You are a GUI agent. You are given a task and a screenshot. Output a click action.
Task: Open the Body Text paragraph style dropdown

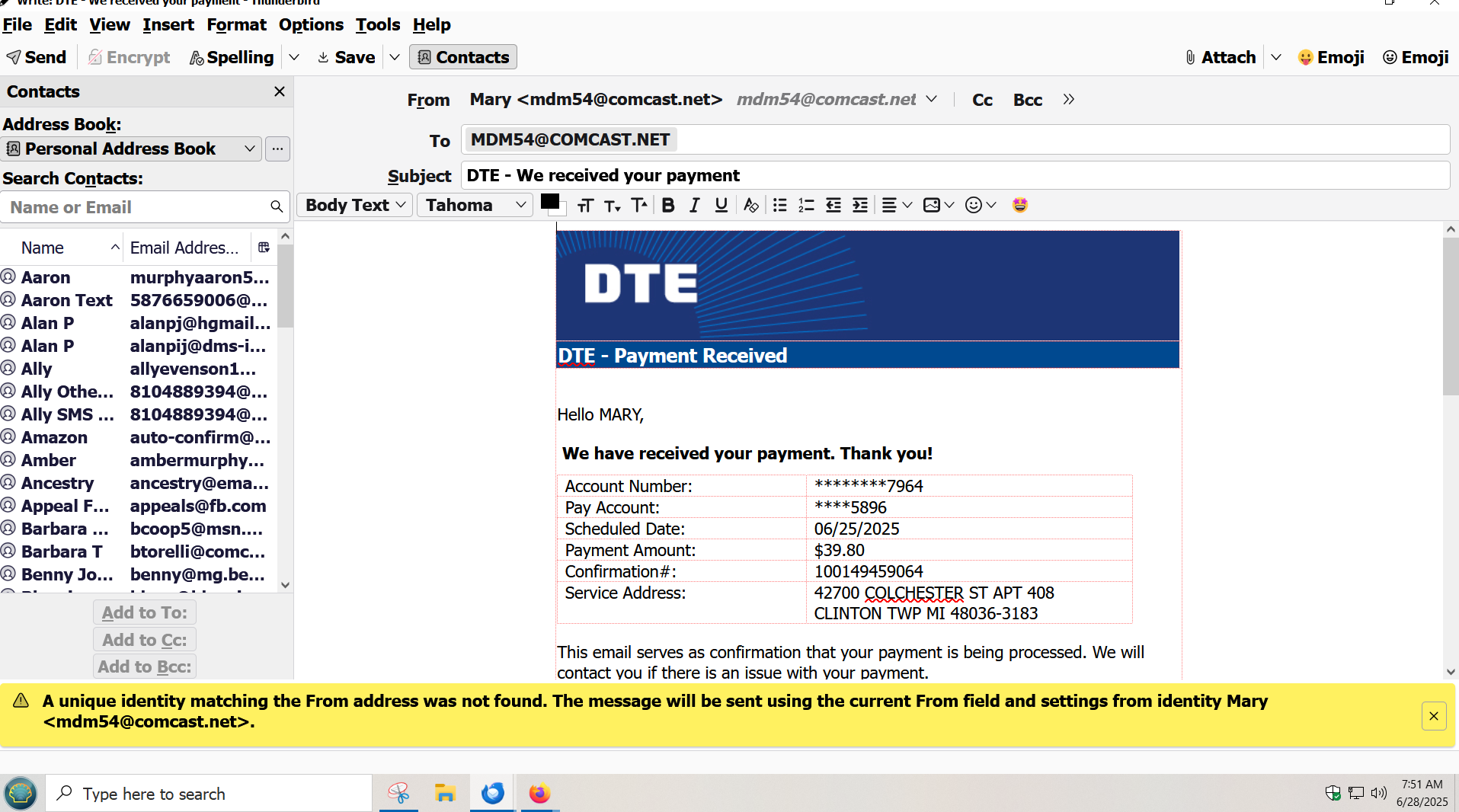pos(355,205)
